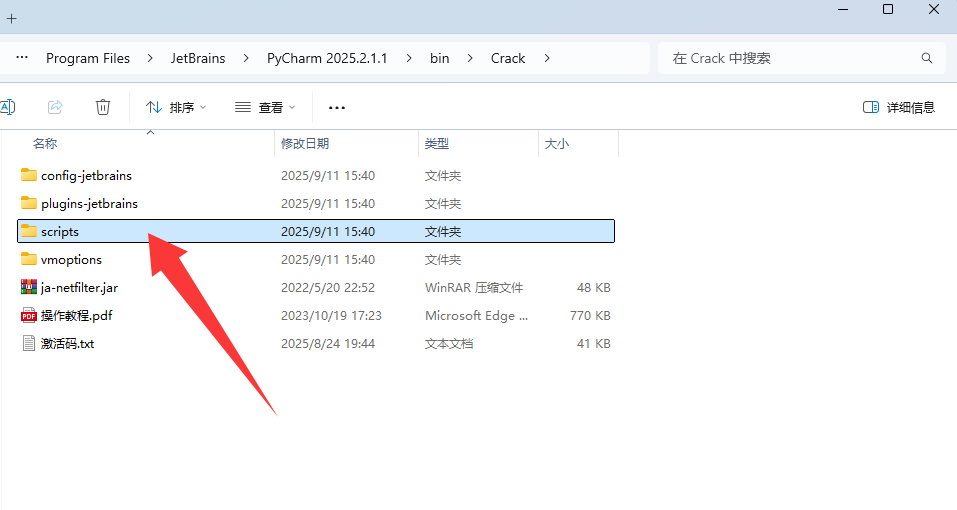Select the 操作教程.pdf PDF icon

(29, 315)
